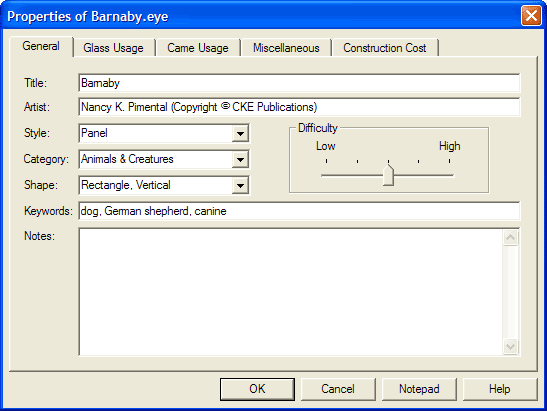
Task: Open the Construction Cost tab
Action: click(x=385, y=48)
